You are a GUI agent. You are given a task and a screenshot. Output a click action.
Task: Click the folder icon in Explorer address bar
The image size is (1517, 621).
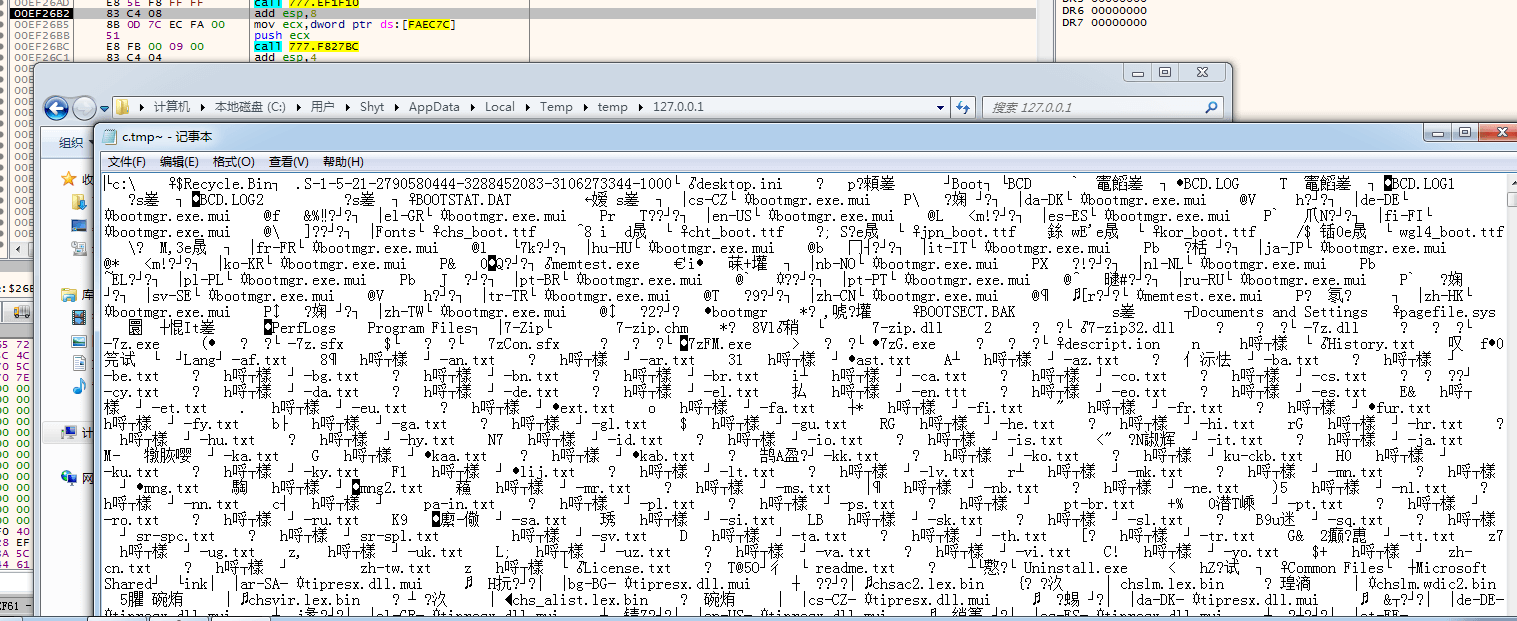(x=123, y=107)
